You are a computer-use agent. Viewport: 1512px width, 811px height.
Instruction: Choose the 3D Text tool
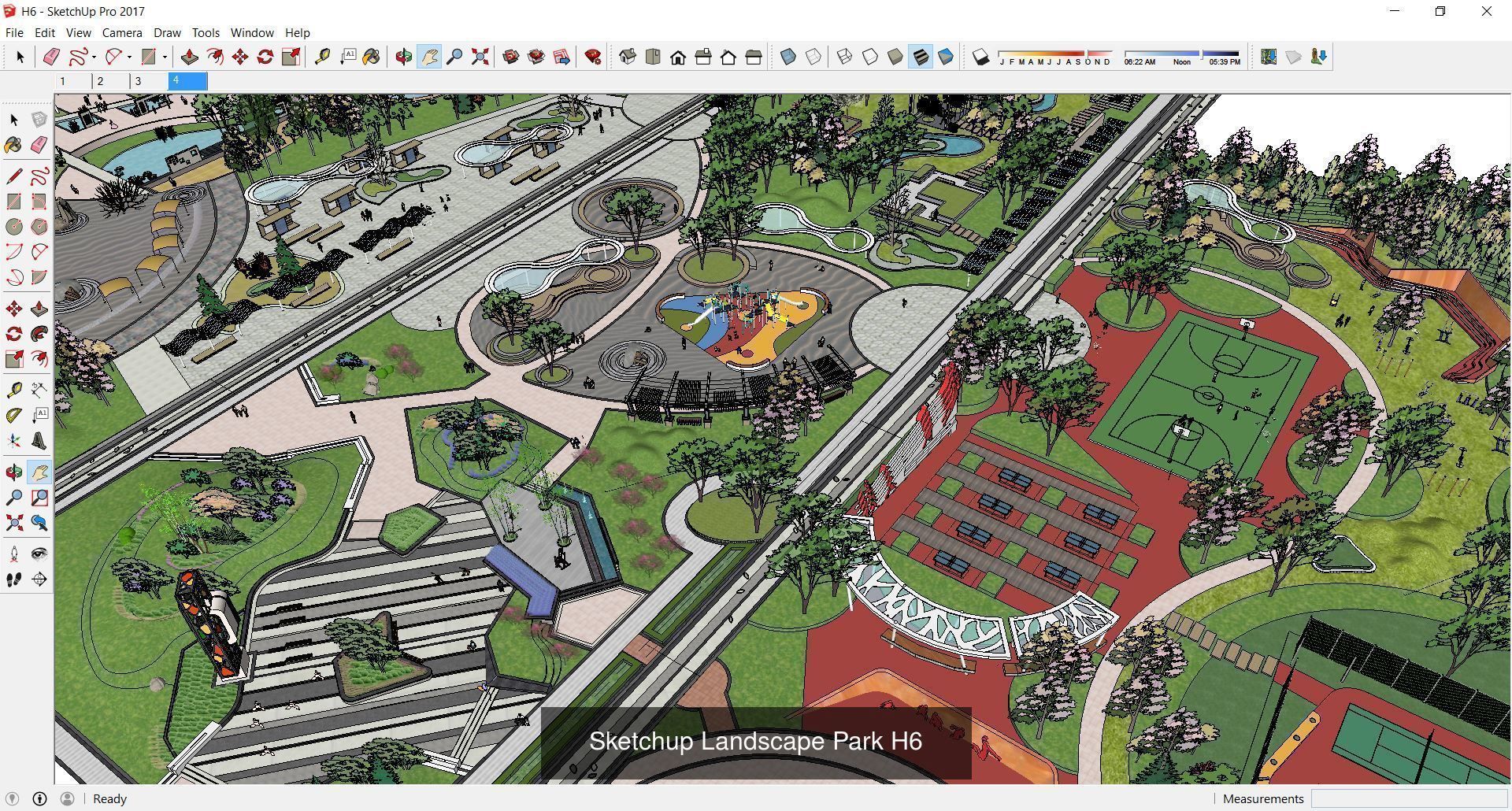(x=39, y=441)
